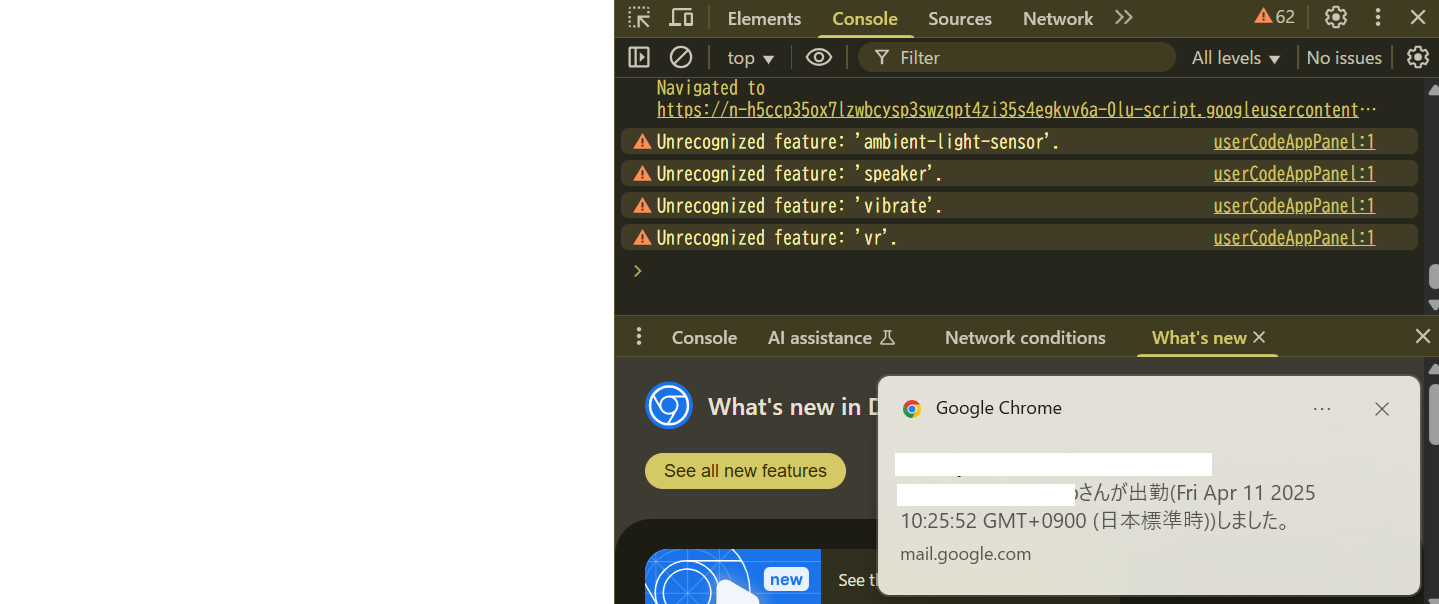Viewport: 1439px width, 604px height.
Task: Switch to the Console tab in the top bar
Action: coord(865,18)
